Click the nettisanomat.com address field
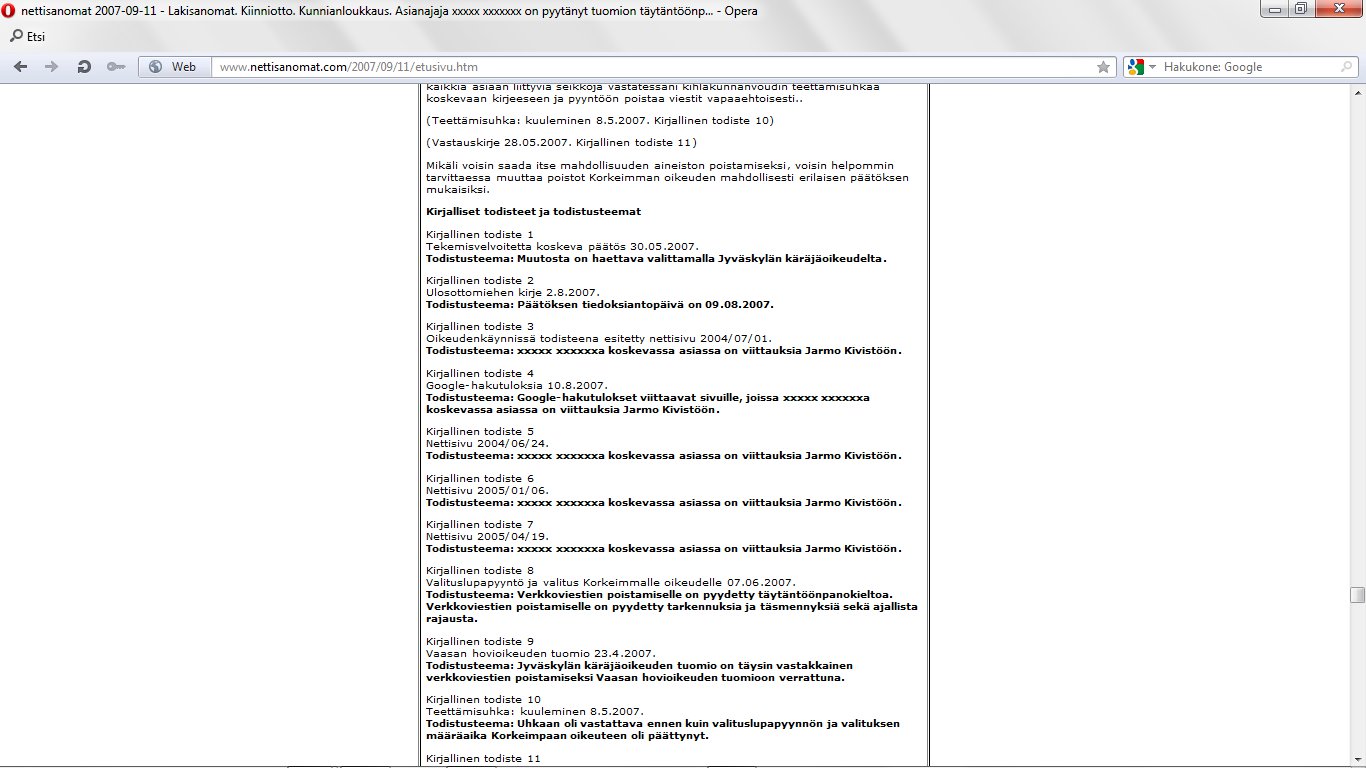The width and height of the screenshot is (1366, 768). pyautogui.click(x=650, y=67)
